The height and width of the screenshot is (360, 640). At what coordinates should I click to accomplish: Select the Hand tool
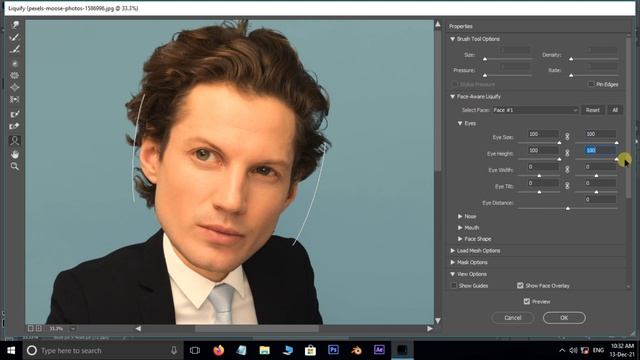pyautogui.click(x=15, y=154)
